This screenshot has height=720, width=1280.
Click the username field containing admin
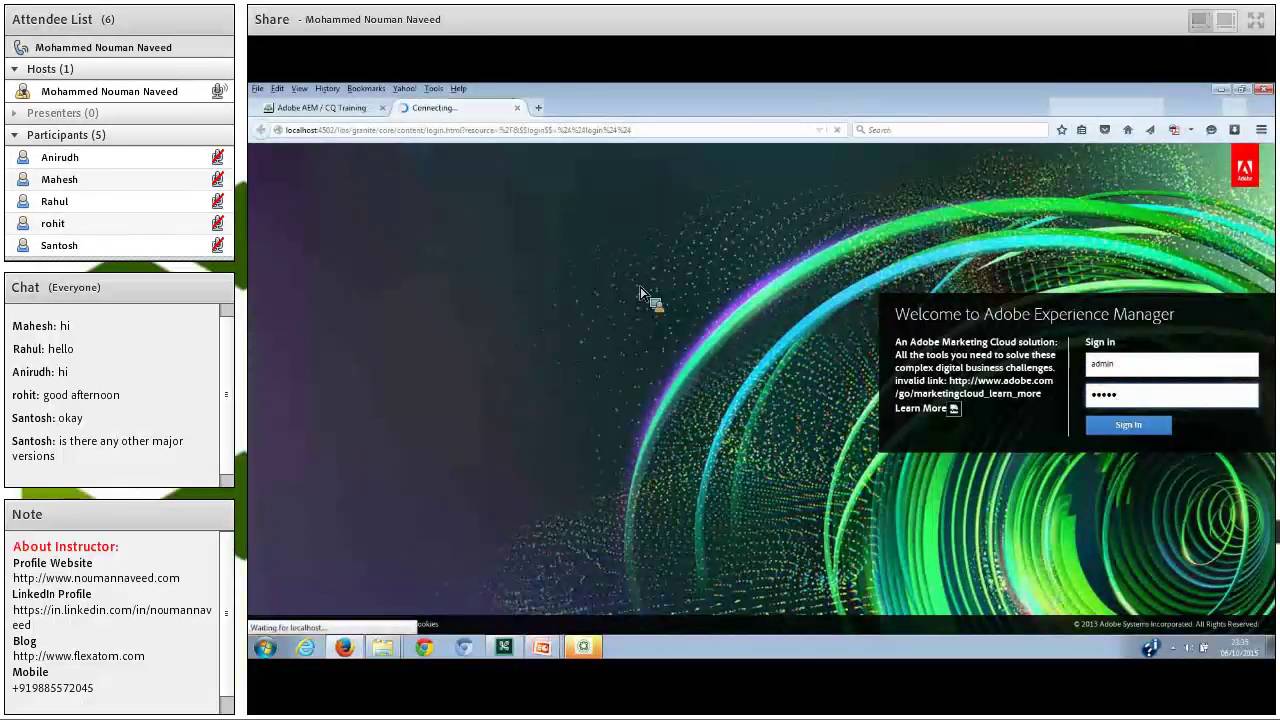[x=1171, y=364]
